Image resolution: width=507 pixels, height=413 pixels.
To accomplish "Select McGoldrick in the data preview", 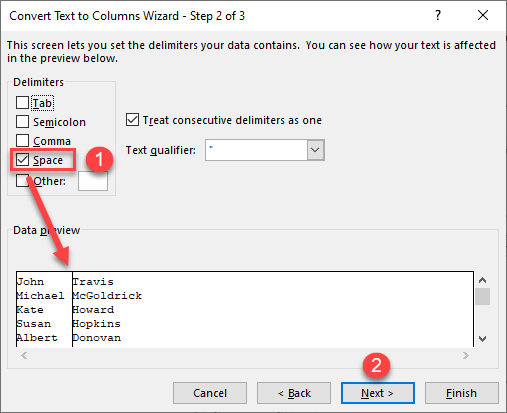I will tap(107, 296).
